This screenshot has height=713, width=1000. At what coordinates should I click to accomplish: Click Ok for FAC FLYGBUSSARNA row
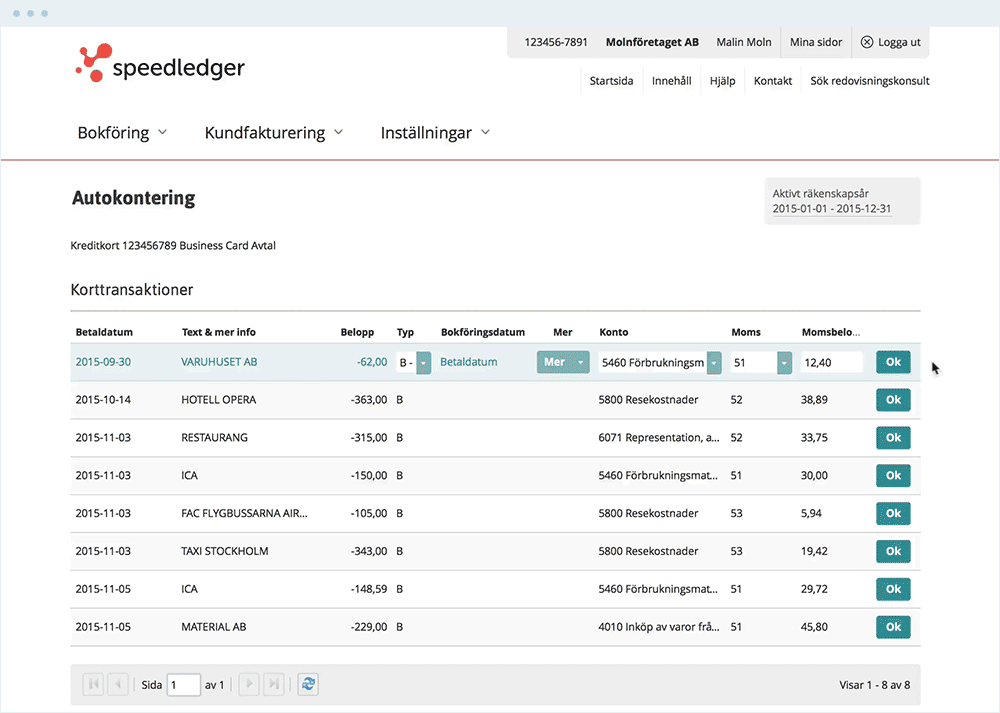[x=893, y=513]
